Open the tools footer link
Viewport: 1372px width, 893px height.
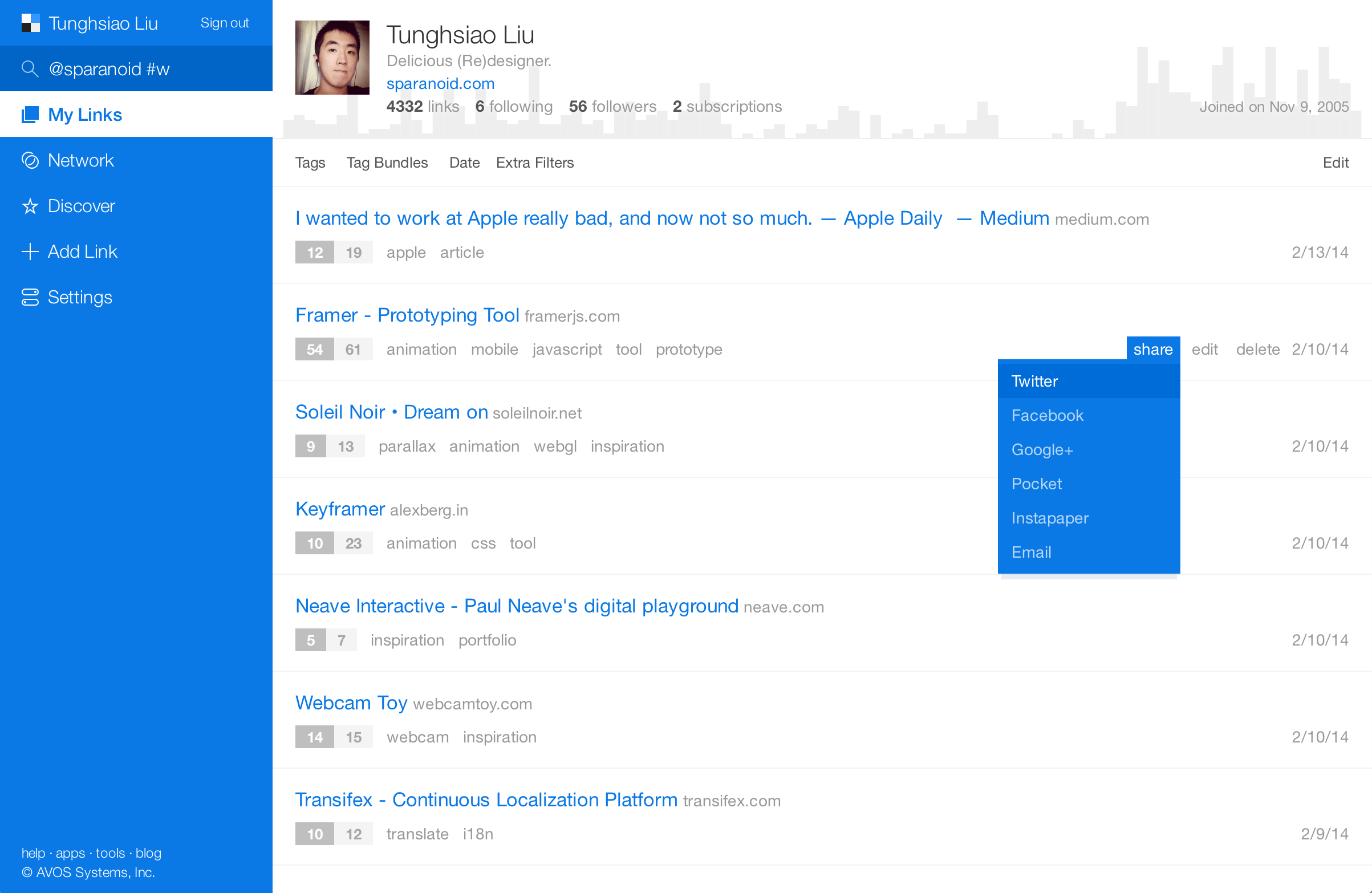pos(110,853)
